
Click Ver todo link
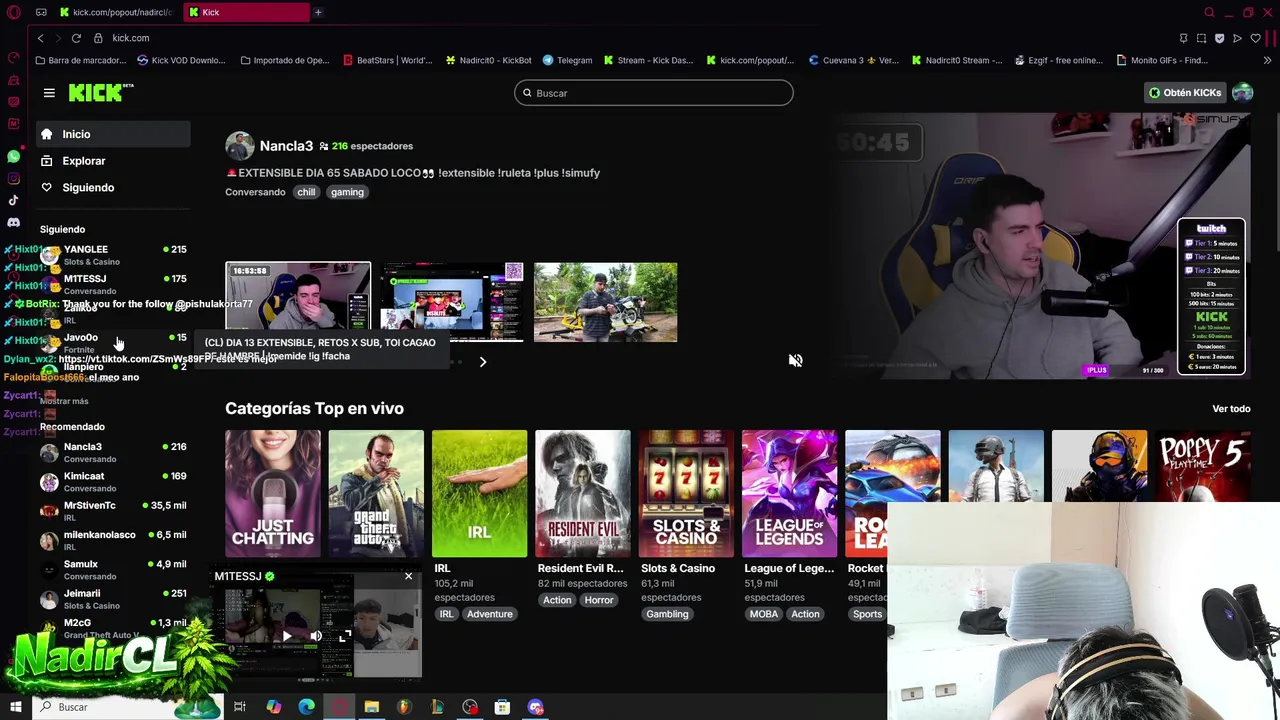(x=1231, y=409)
